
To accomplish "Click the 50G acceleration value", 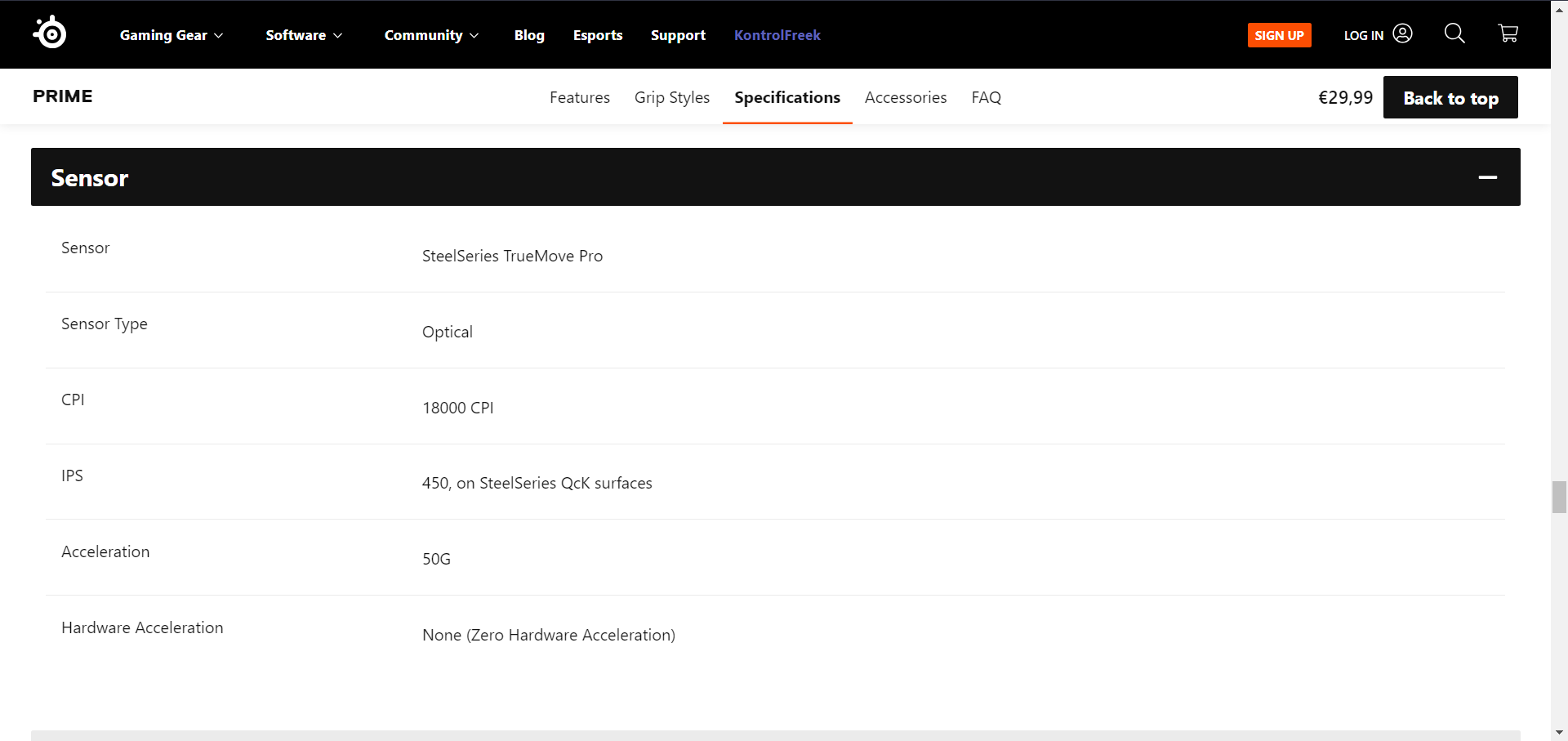I will 436,559.
